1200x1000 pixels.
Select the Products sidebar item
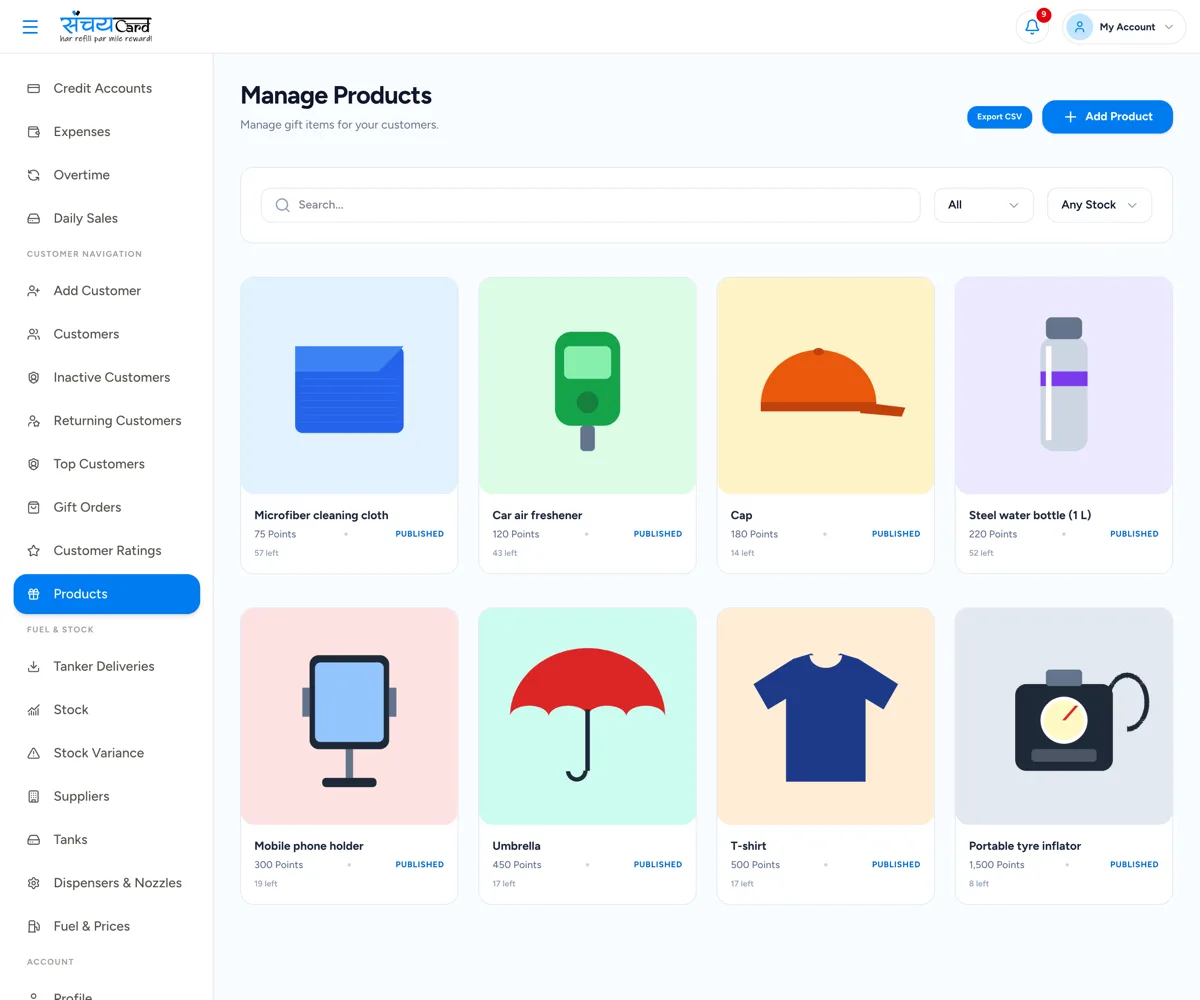(x=107, y=594)
